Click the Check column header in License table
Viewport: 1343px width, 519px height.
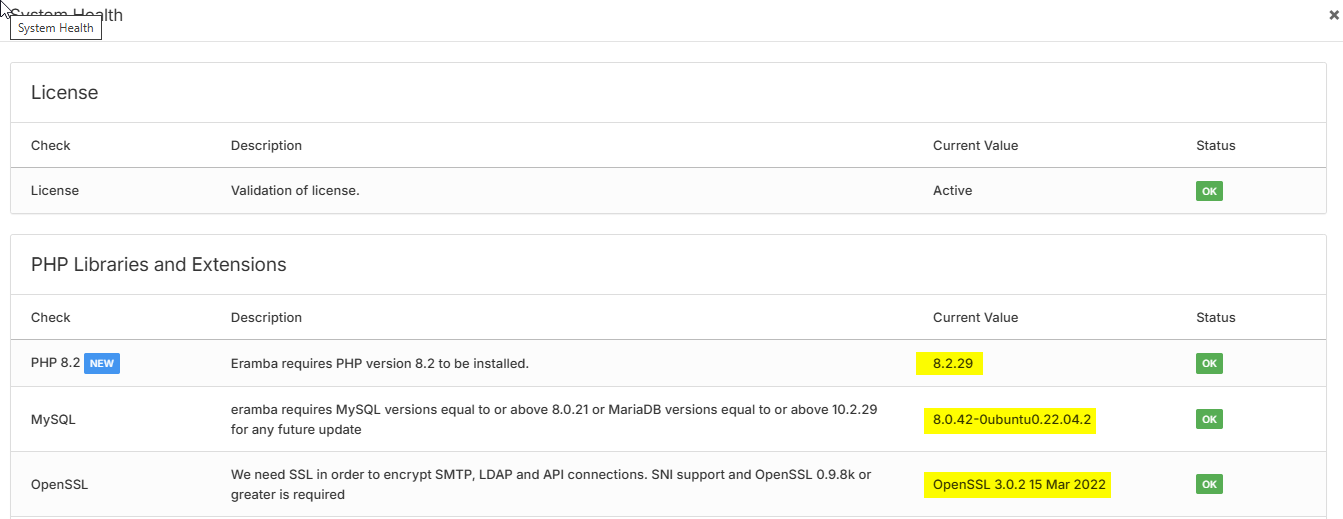[x=51, y=146]
